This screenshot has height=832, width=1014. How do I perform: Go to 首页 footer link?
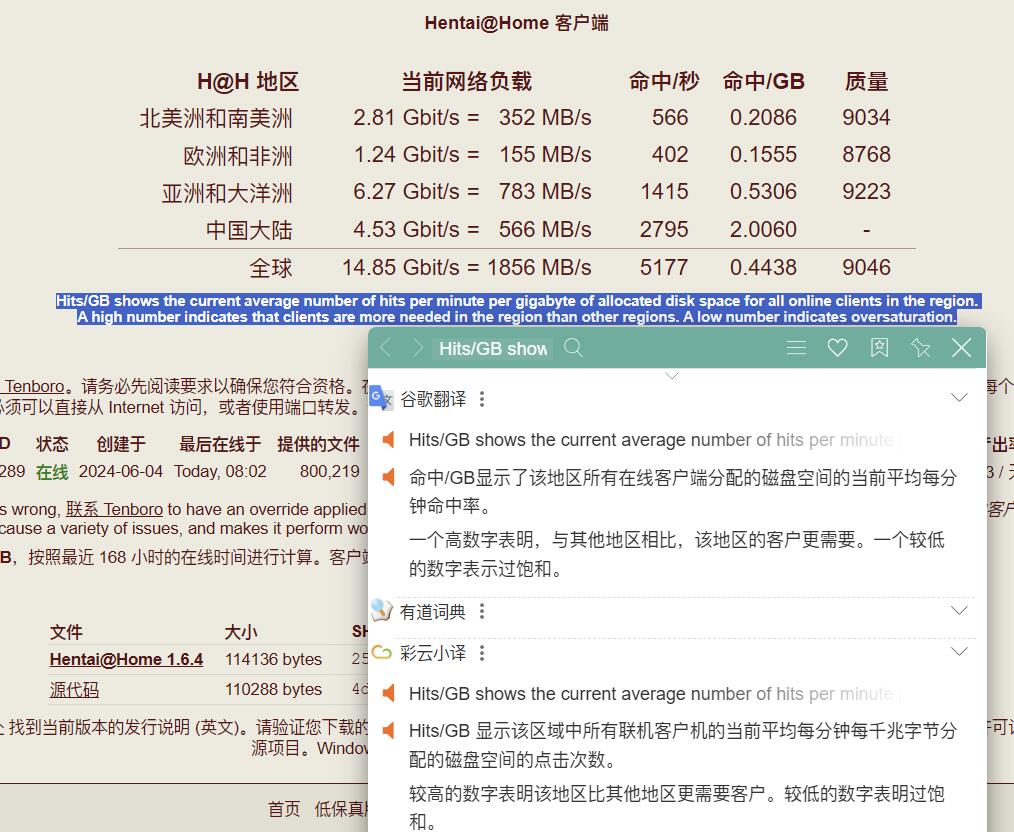284,809
